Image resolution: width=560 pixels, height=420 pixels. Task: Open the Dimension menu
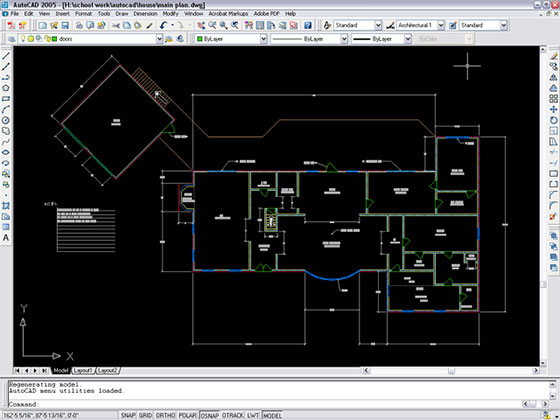(145, 14)
